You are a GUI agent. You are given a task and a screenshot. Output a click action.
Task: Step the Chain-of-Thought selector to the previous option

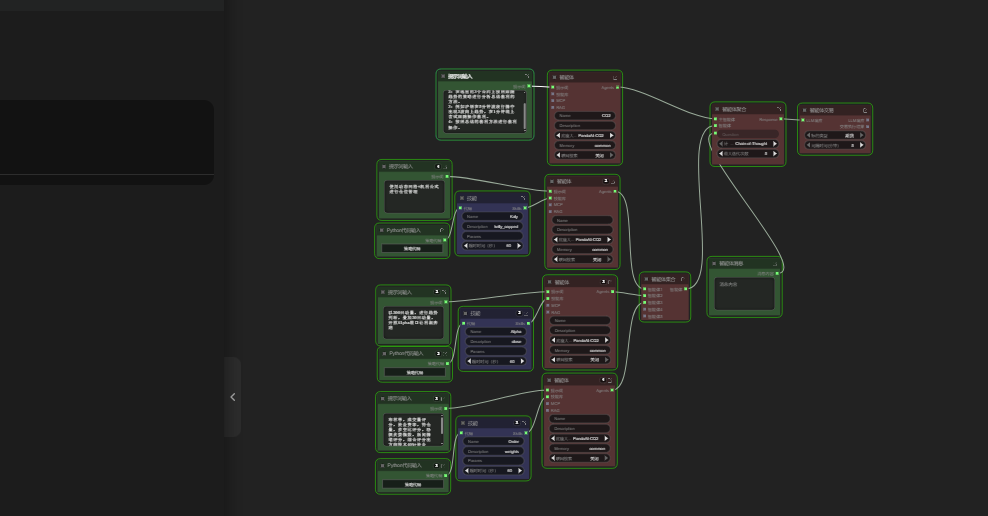721,144
